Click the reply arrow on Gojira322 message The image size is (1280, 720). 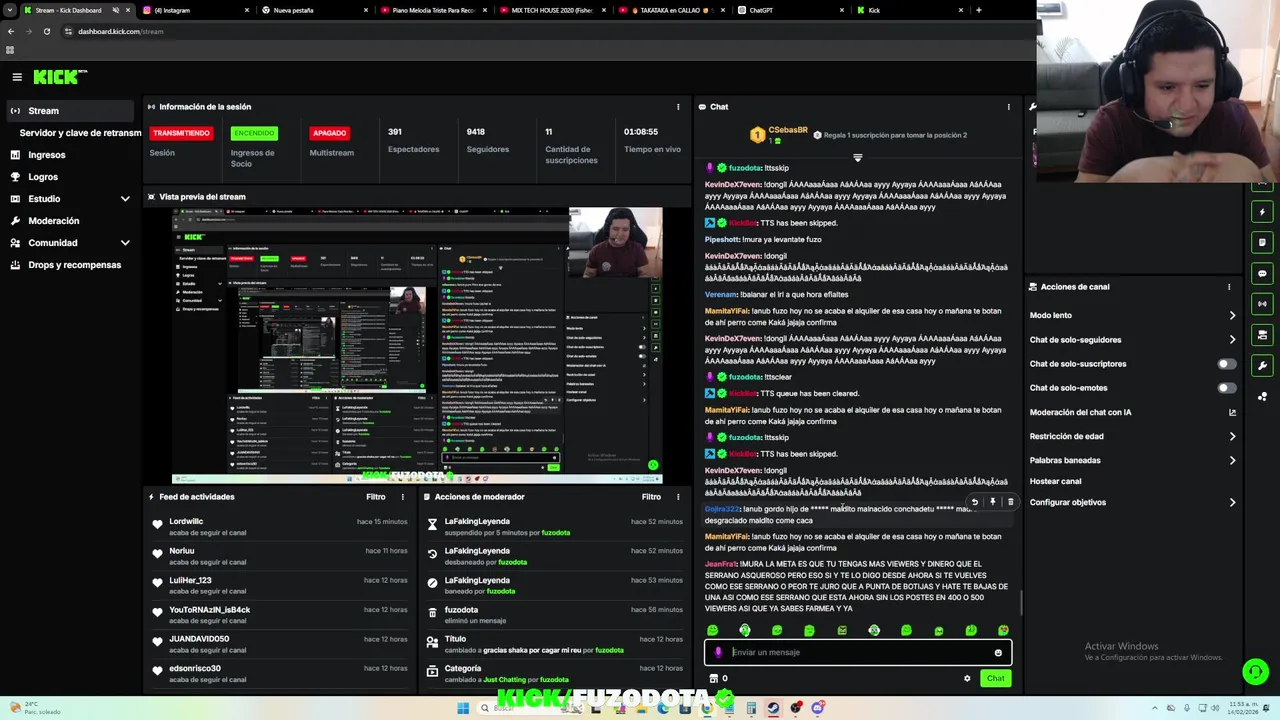975,502
